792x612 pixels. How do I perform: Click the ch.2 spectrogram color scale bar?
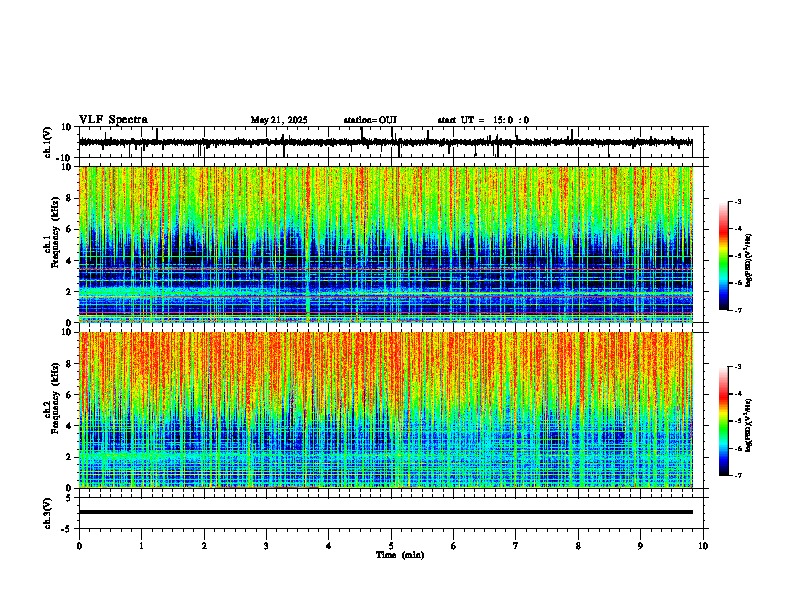point(724,421)
